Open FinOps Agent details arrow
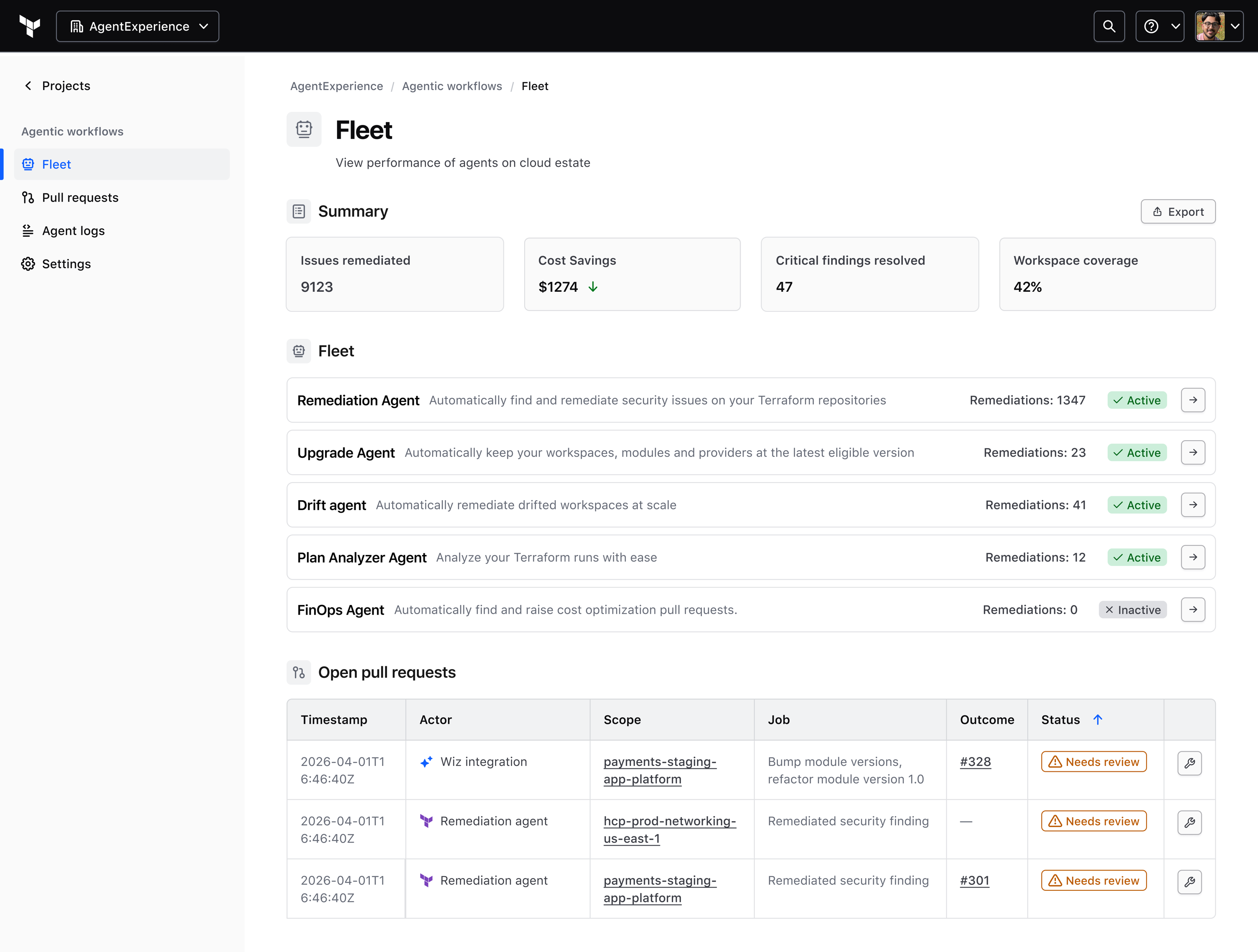Viewport: 1258px width, 952px height. coord(1193,610)
